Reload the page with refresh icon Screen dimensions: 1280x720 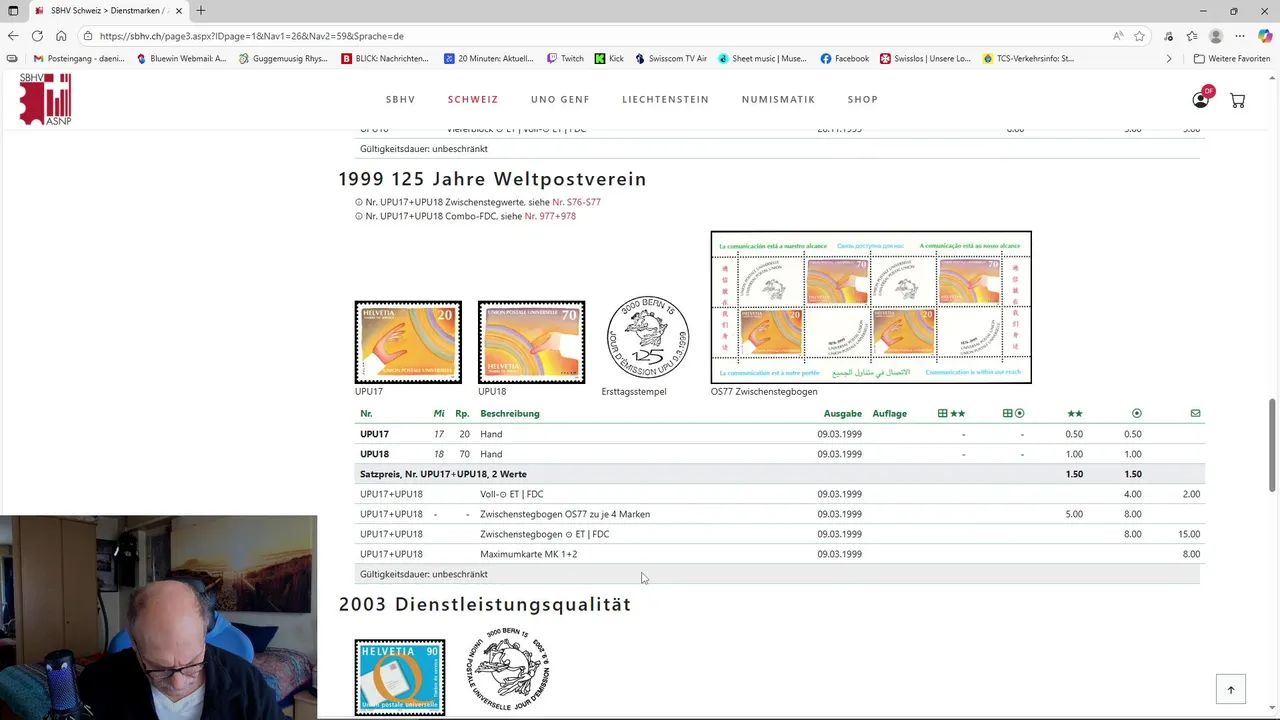pyautogui.click(x=37, y=36)
